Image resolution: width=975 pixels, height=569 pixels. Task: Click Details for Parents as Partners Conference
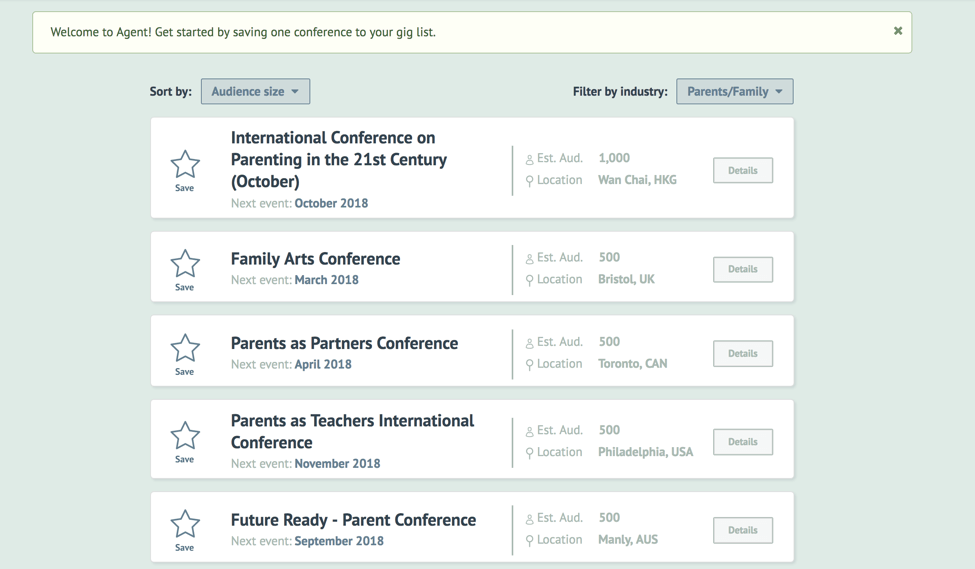point(743,353)
